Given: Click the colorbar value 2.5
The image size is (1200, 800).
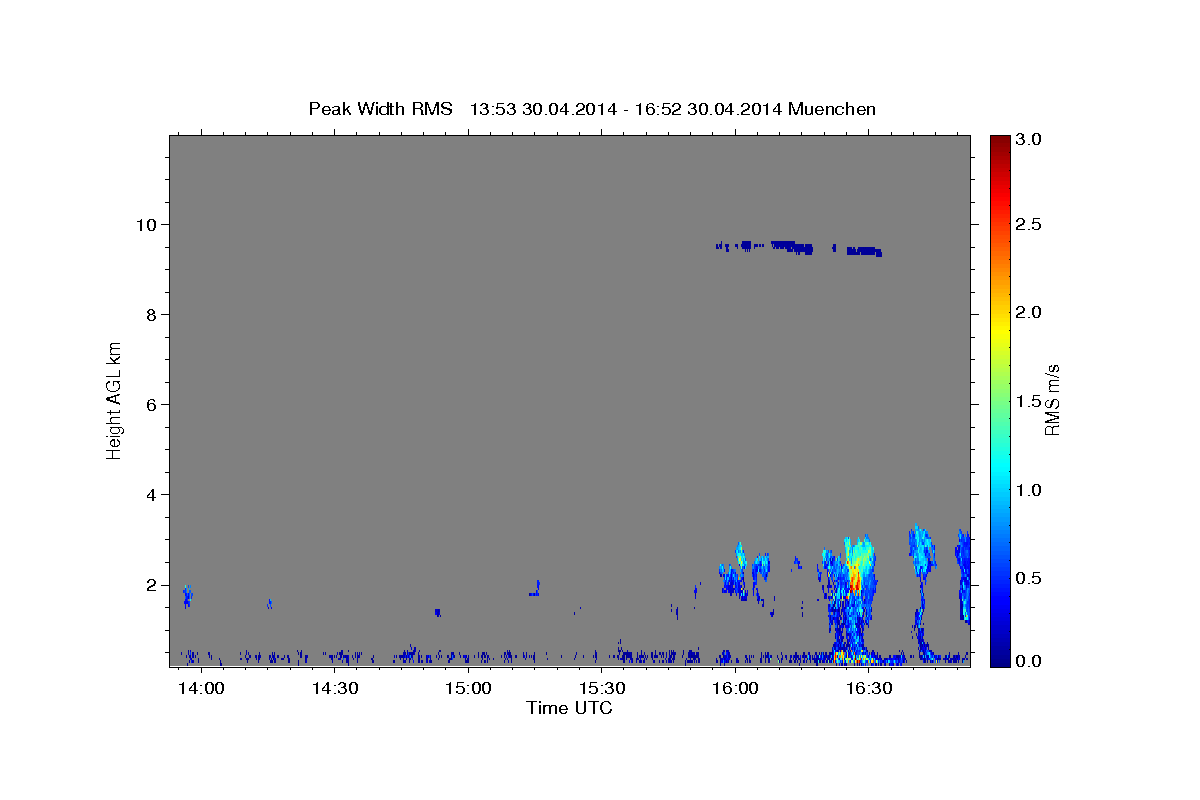Looking at the screenshot, I should tap(1029, 225).
